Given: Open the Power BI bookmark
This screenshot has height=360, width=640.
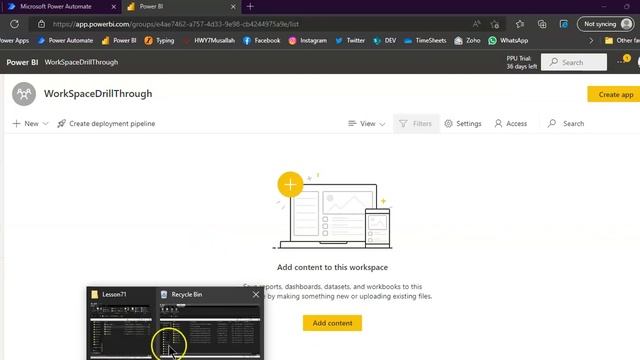Looking at the screenshot, I should click(x=119, y=40).
